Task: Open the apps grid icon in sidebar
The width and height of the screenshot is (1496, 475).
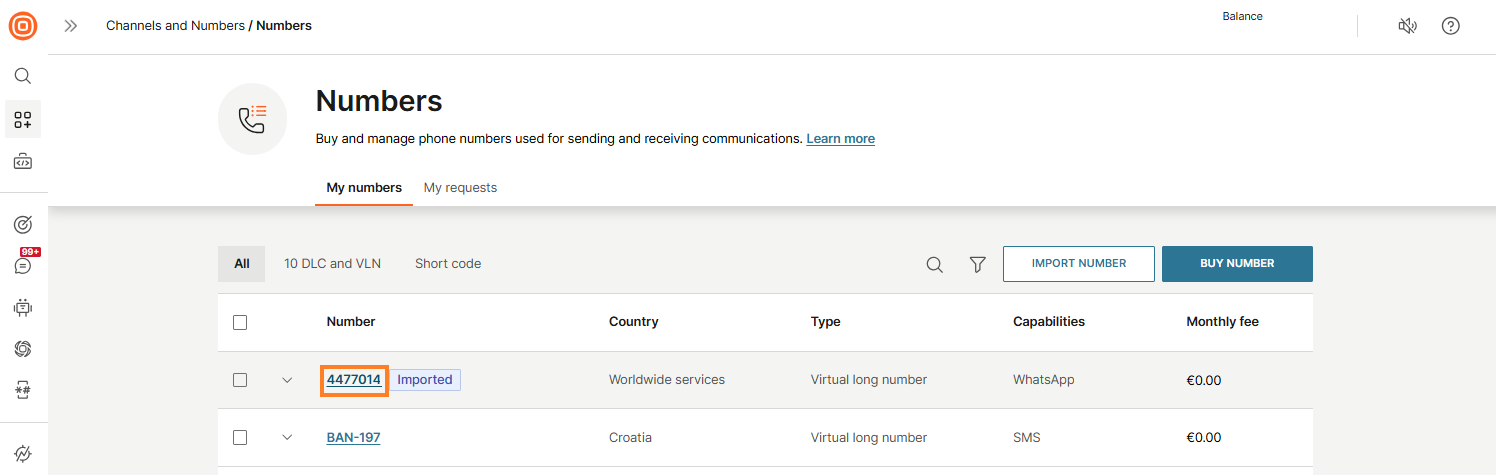Action: point(22,120)
